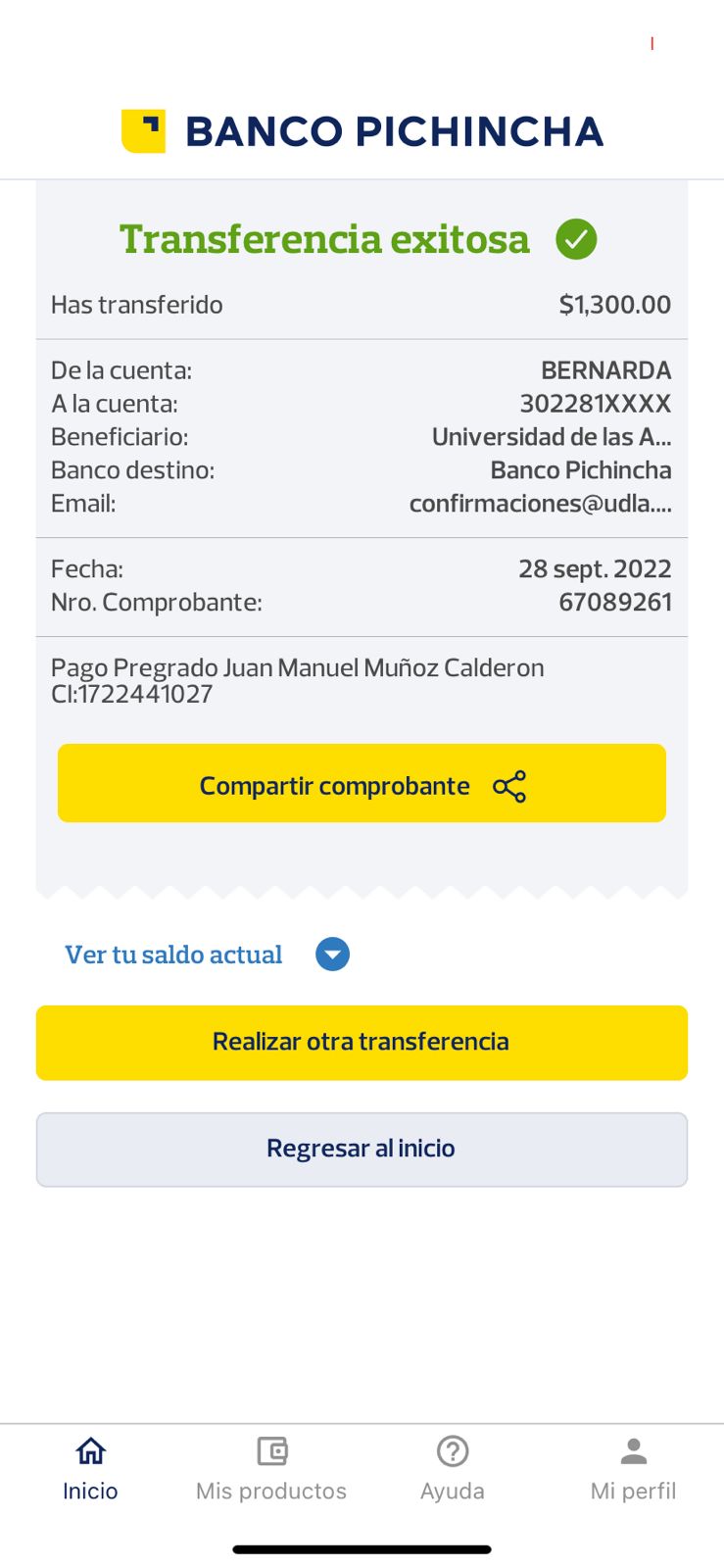This screenshot has width=724, height=1568.
Task: Select the Mi perfil tab label
Action: (634, 1491)
